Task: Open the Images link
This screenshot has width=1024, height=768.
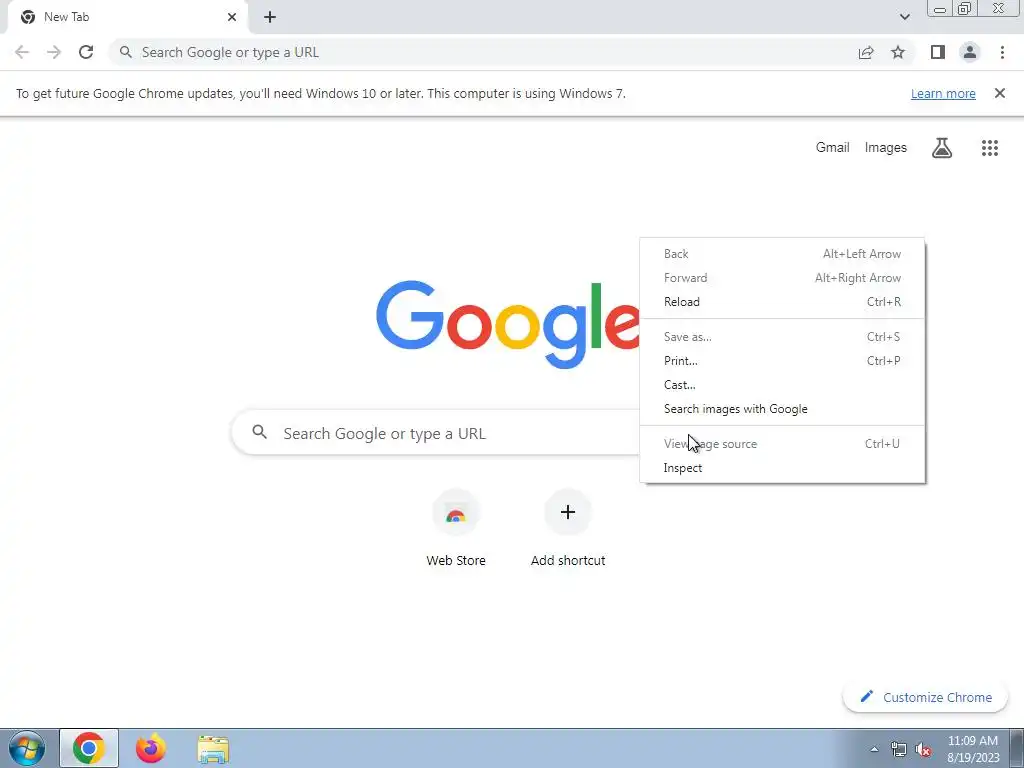Action: 886,148
